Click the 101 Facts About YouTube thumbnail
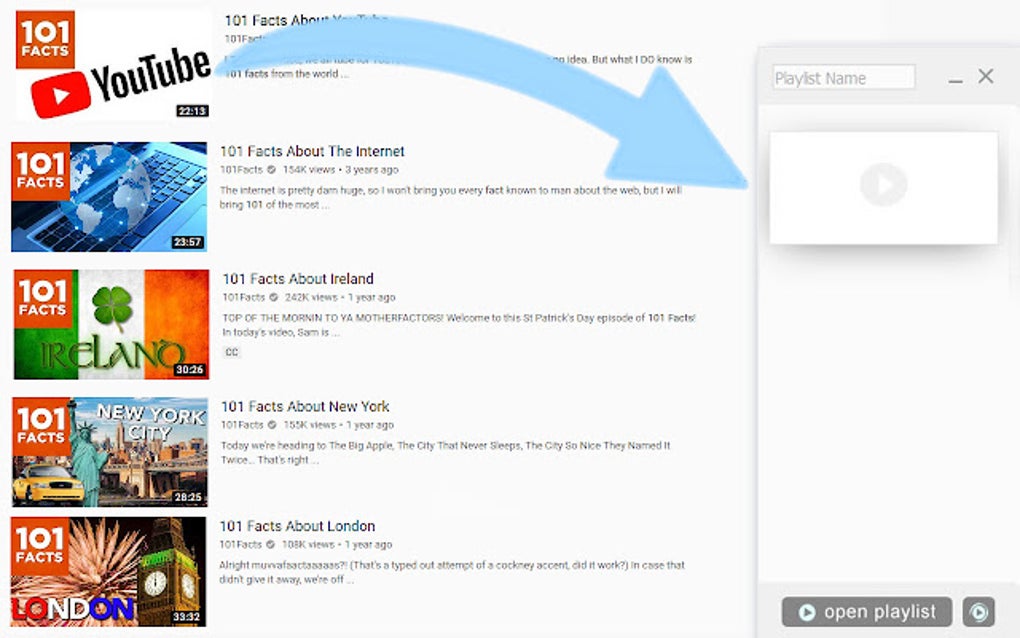Screen dimensions: 1020x638 [x=108, y=62]
